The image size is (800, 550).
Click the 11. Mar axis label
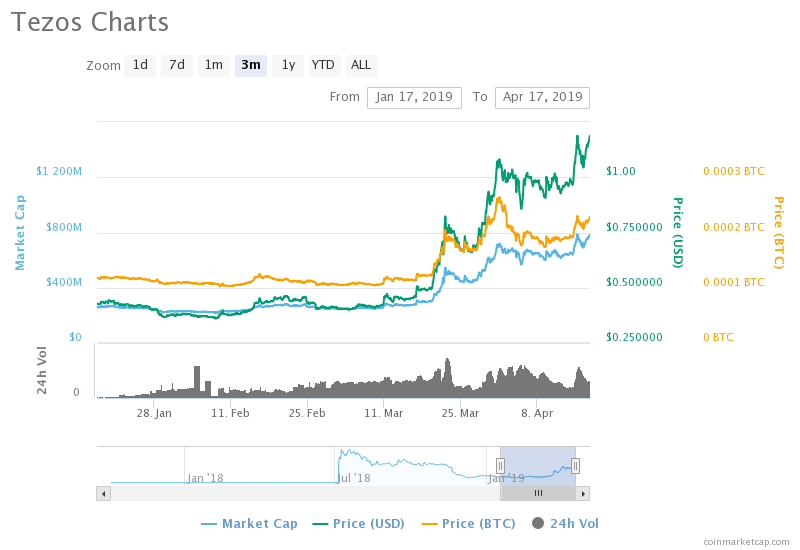tap(384, 413)
